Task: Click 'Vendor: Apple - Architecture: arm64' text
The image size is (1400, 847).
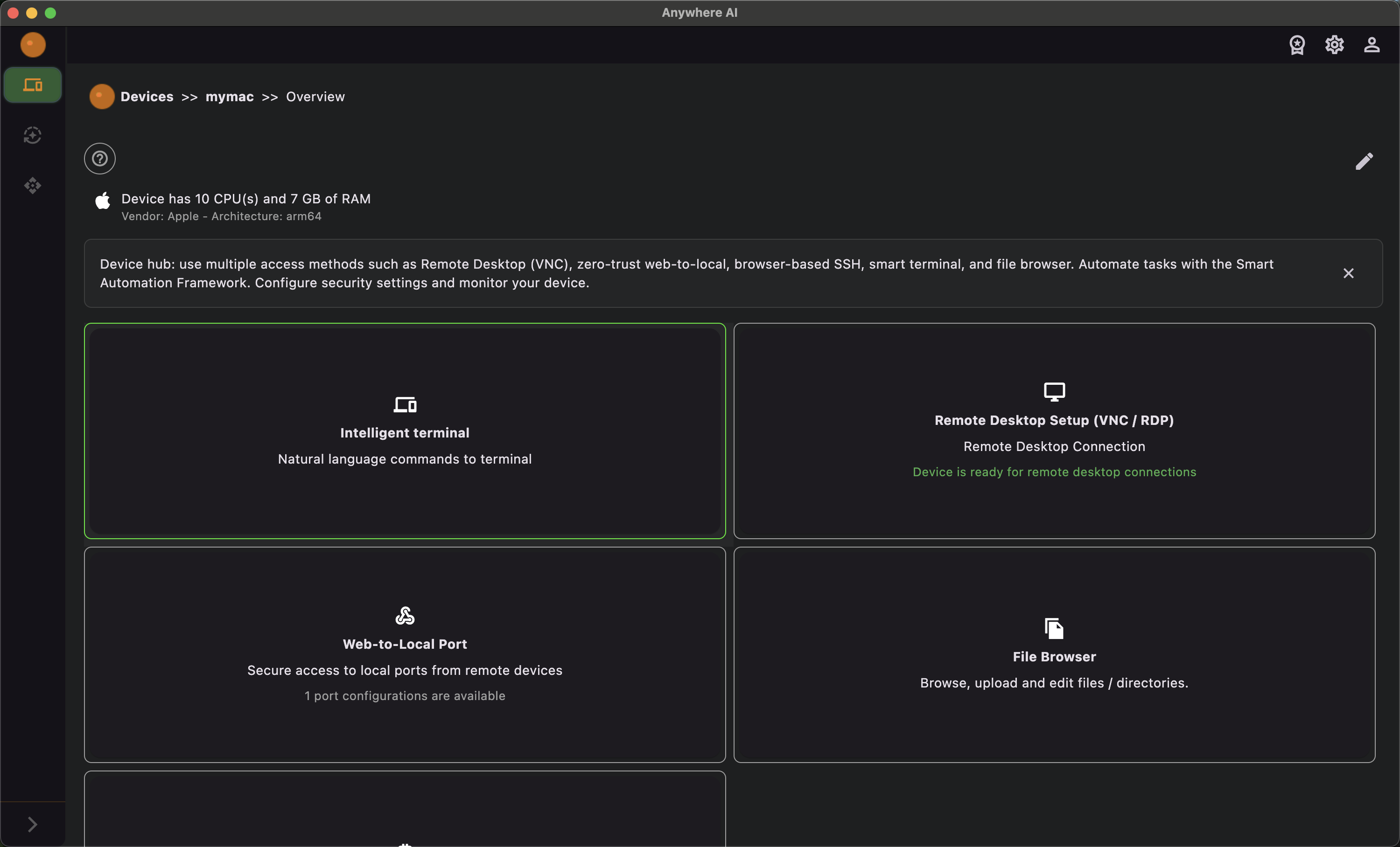Action: click(222, 216)
